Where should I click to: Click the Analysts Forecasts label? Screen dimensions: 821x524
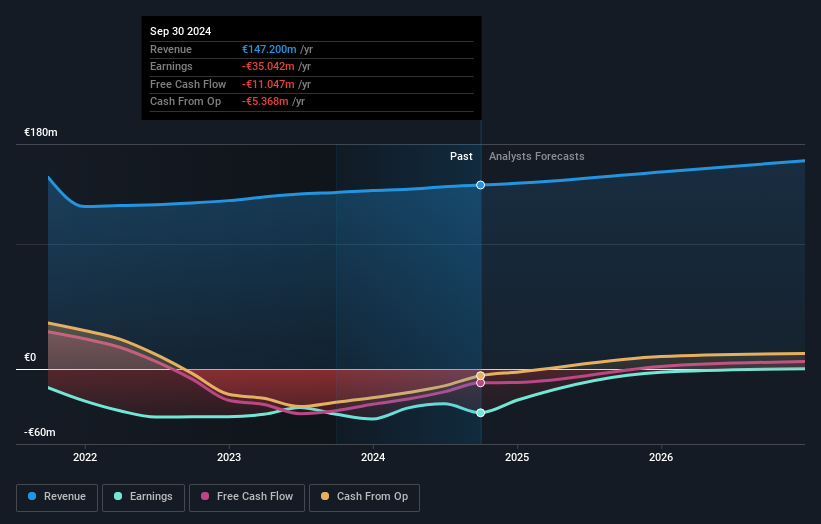537,156
